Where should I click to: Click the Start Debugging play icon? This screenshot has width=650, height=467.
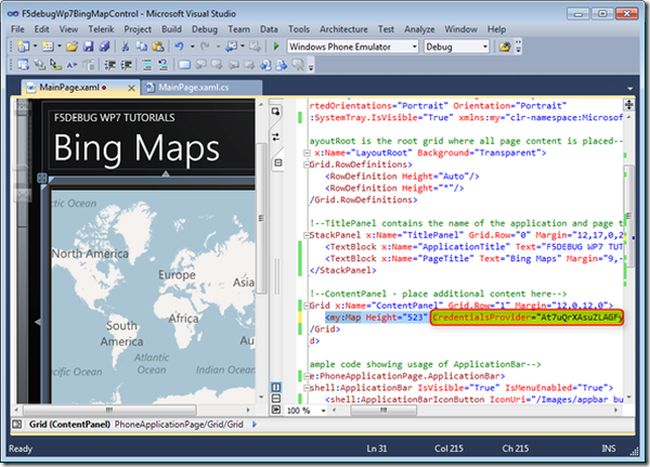coord(277,47)
